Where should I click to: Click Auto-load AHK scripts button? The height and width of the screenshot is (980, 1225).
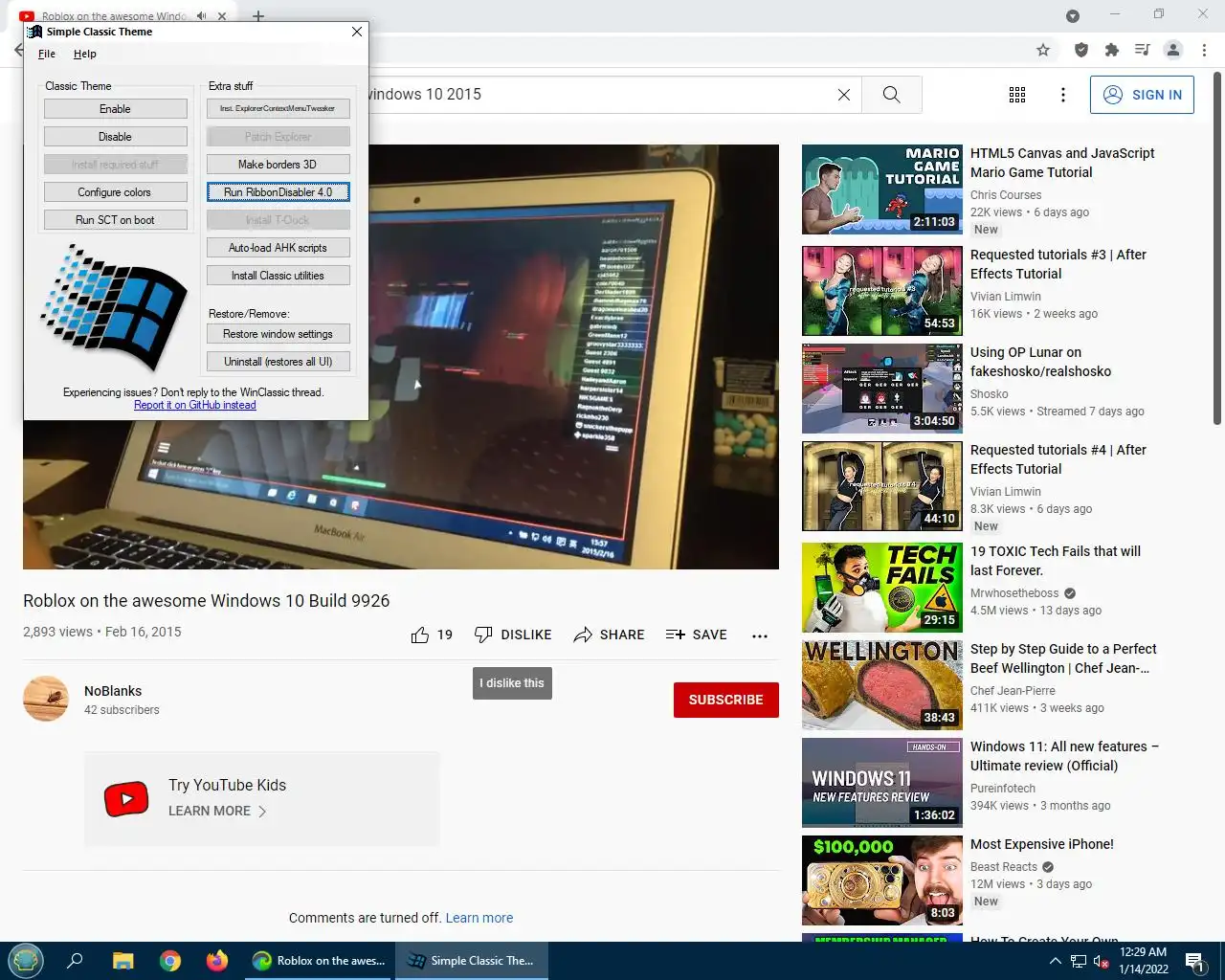click(x=278, y=248)
